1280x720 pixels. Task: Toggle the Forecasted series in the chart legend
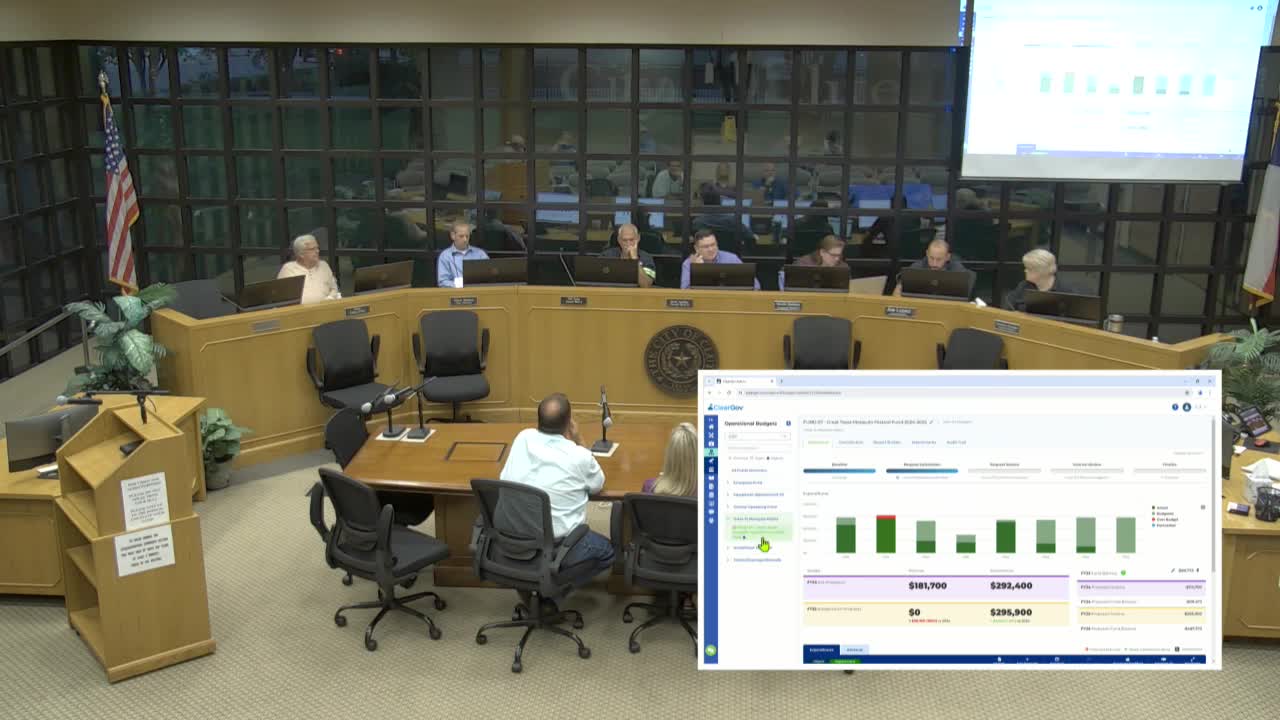pos(1165,525)
